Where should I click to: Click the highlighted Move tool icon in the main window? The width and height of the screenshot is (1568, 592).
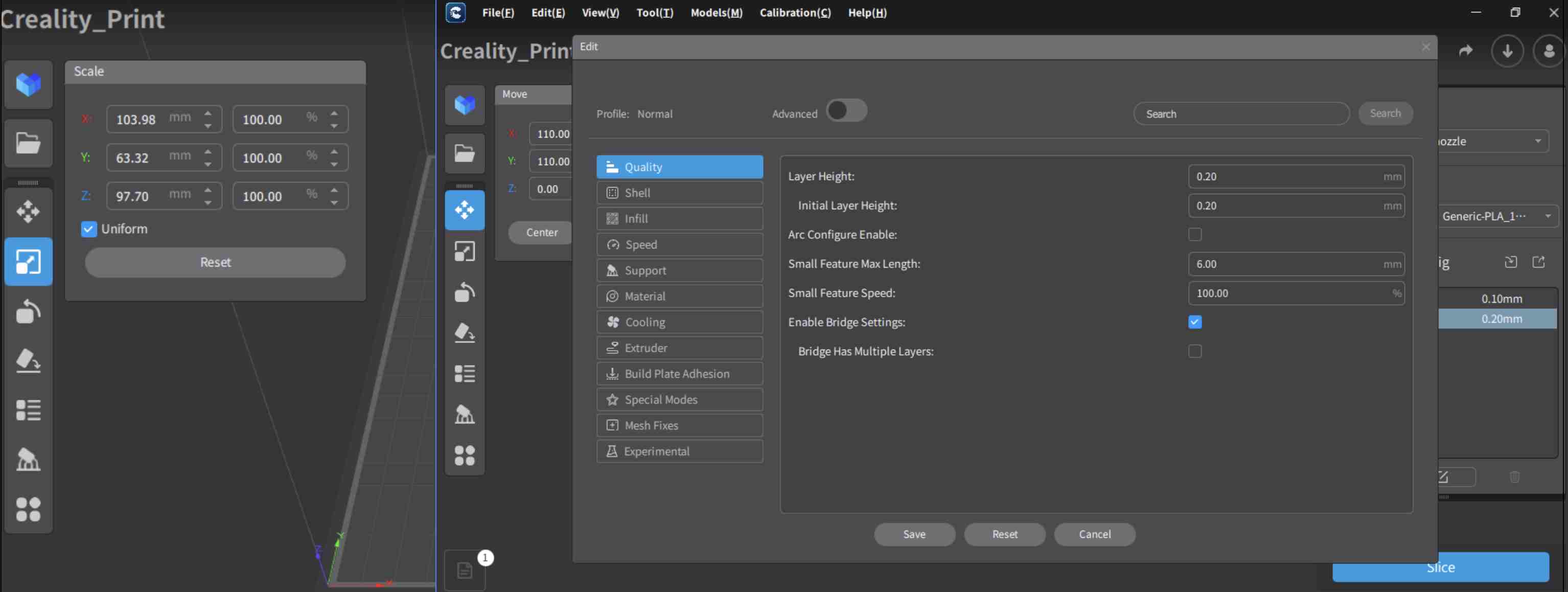pyautogui.click(x=465, y=210)
